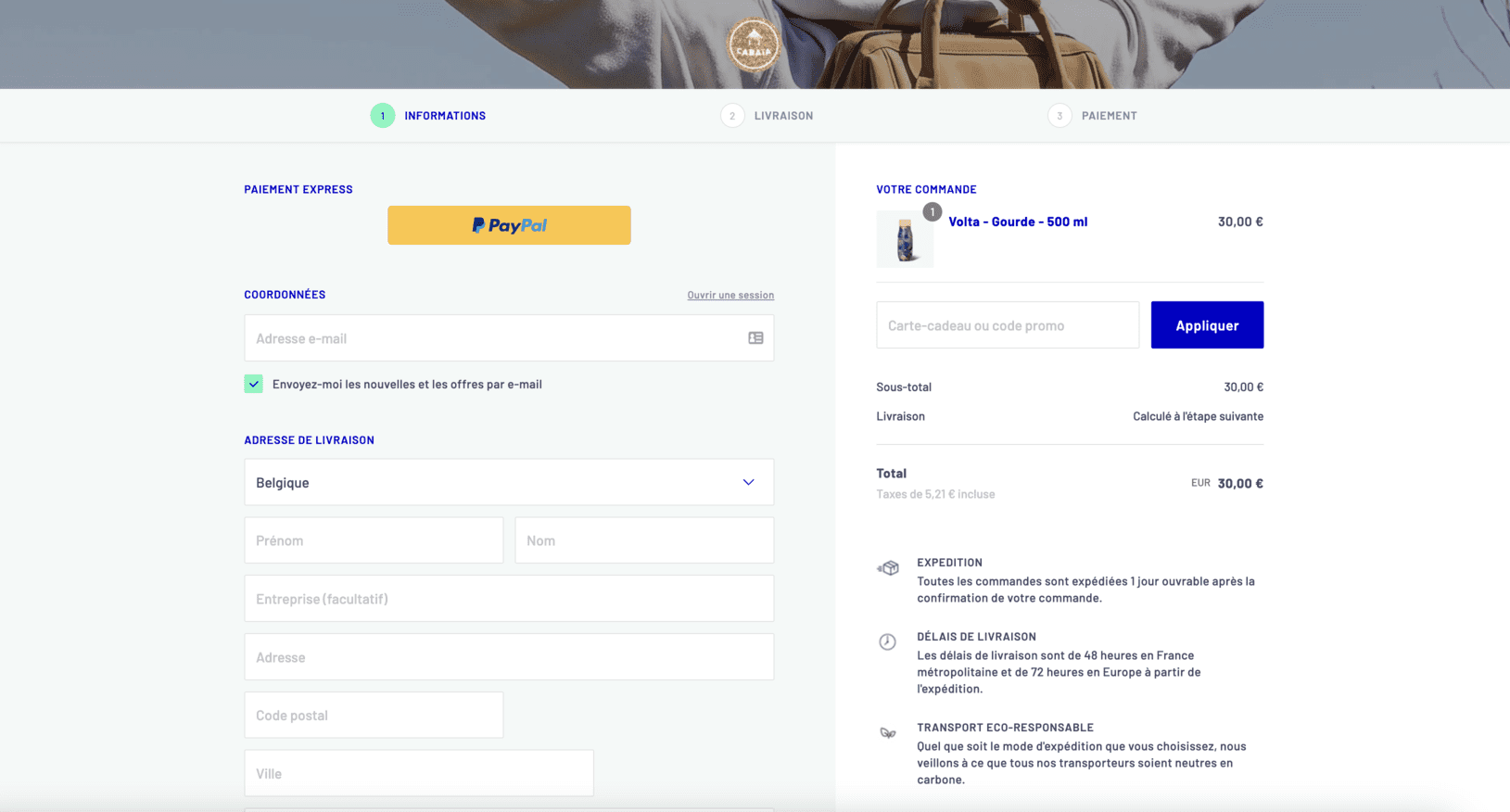Click the step 1 circle icon
The height and width of the screenshot is (812, 1510).
(383, 116)
